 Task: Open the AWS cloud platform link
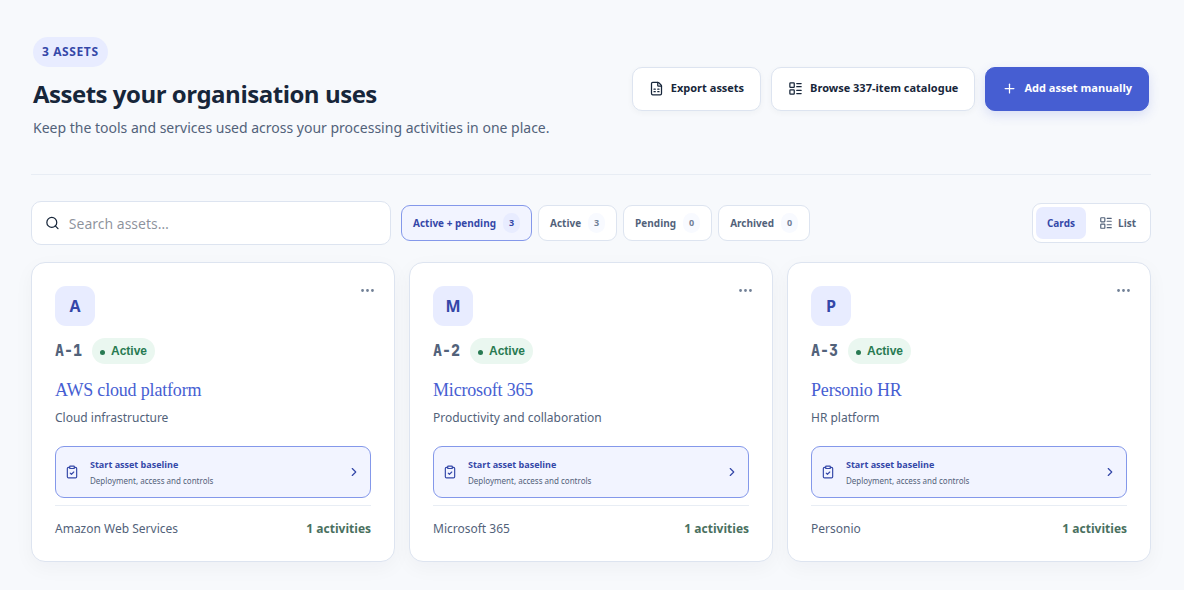pyautogui.click(x=128, y=390)
